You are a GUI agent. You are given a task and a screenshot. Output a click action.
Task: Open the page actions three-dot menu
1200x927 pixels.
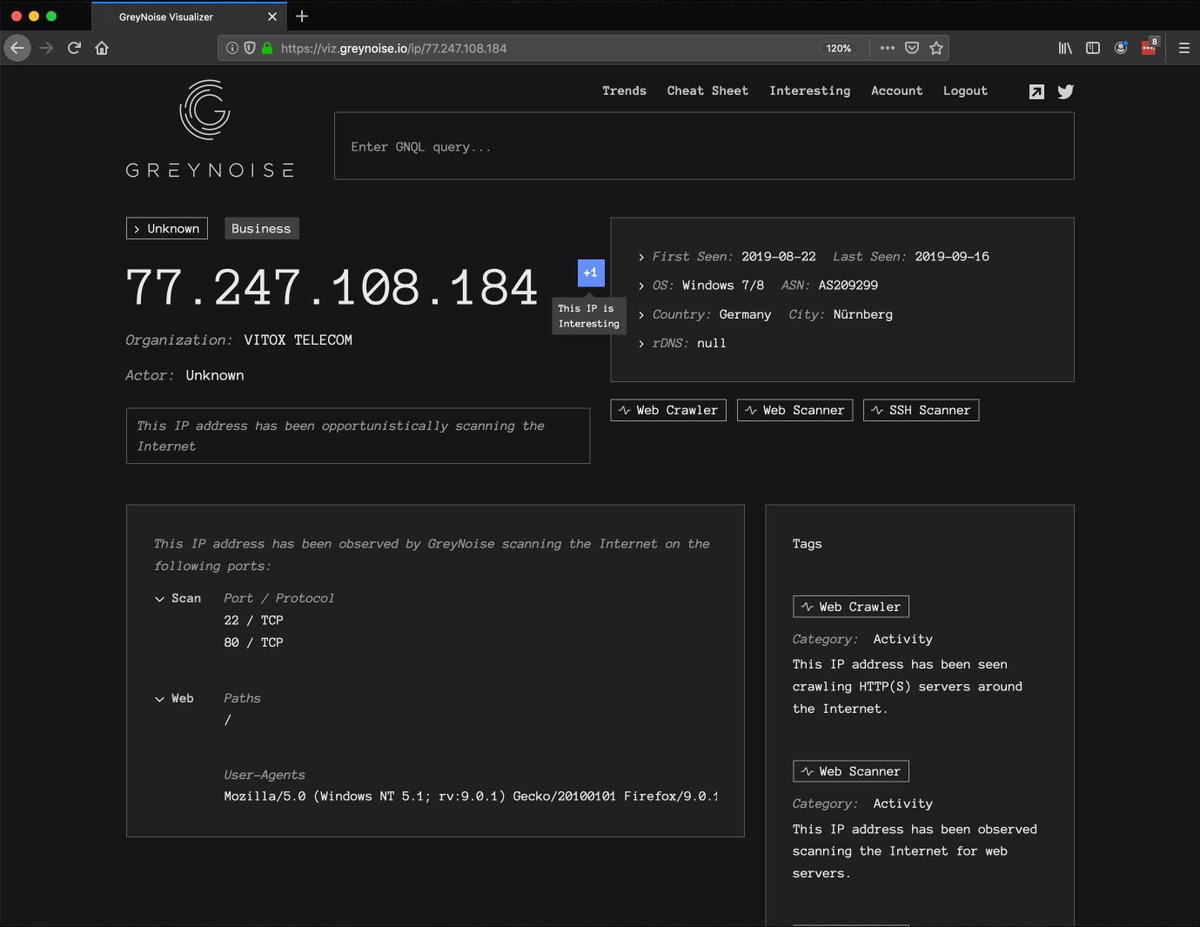(887, 48)
